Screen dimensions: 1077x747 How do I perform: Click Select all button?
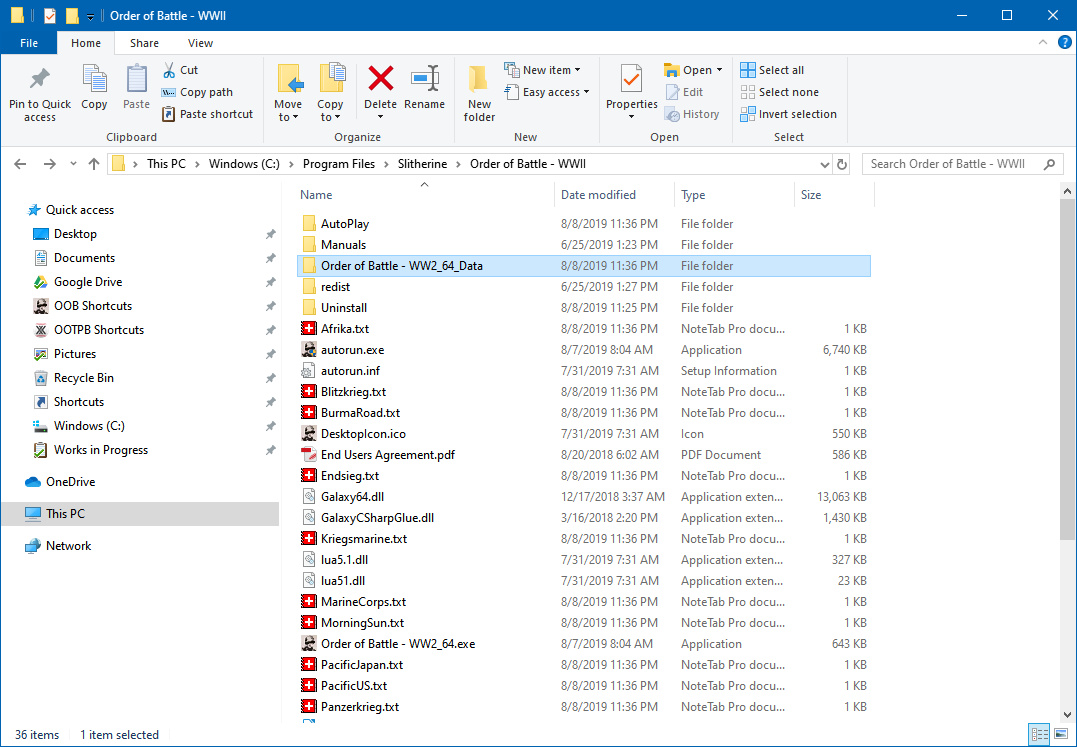[x=772, y=70]
